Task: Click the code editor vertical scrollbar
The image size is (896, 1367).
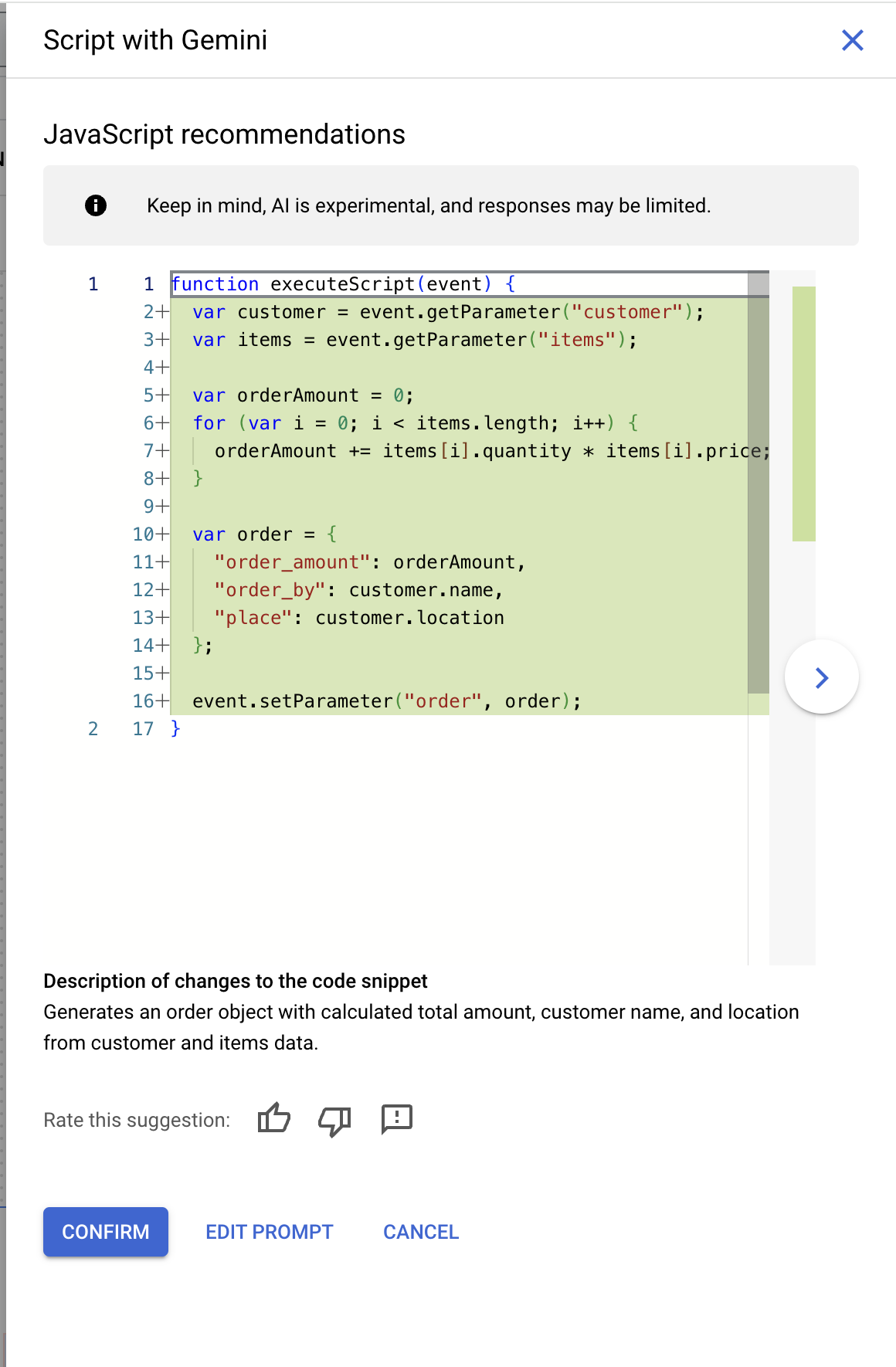Action: (x=759, y=494)
